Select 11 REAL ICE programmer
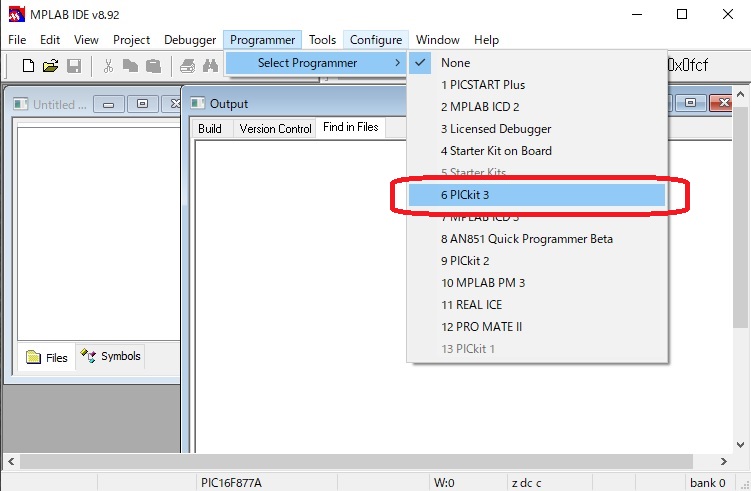 [x=537, y=305]
